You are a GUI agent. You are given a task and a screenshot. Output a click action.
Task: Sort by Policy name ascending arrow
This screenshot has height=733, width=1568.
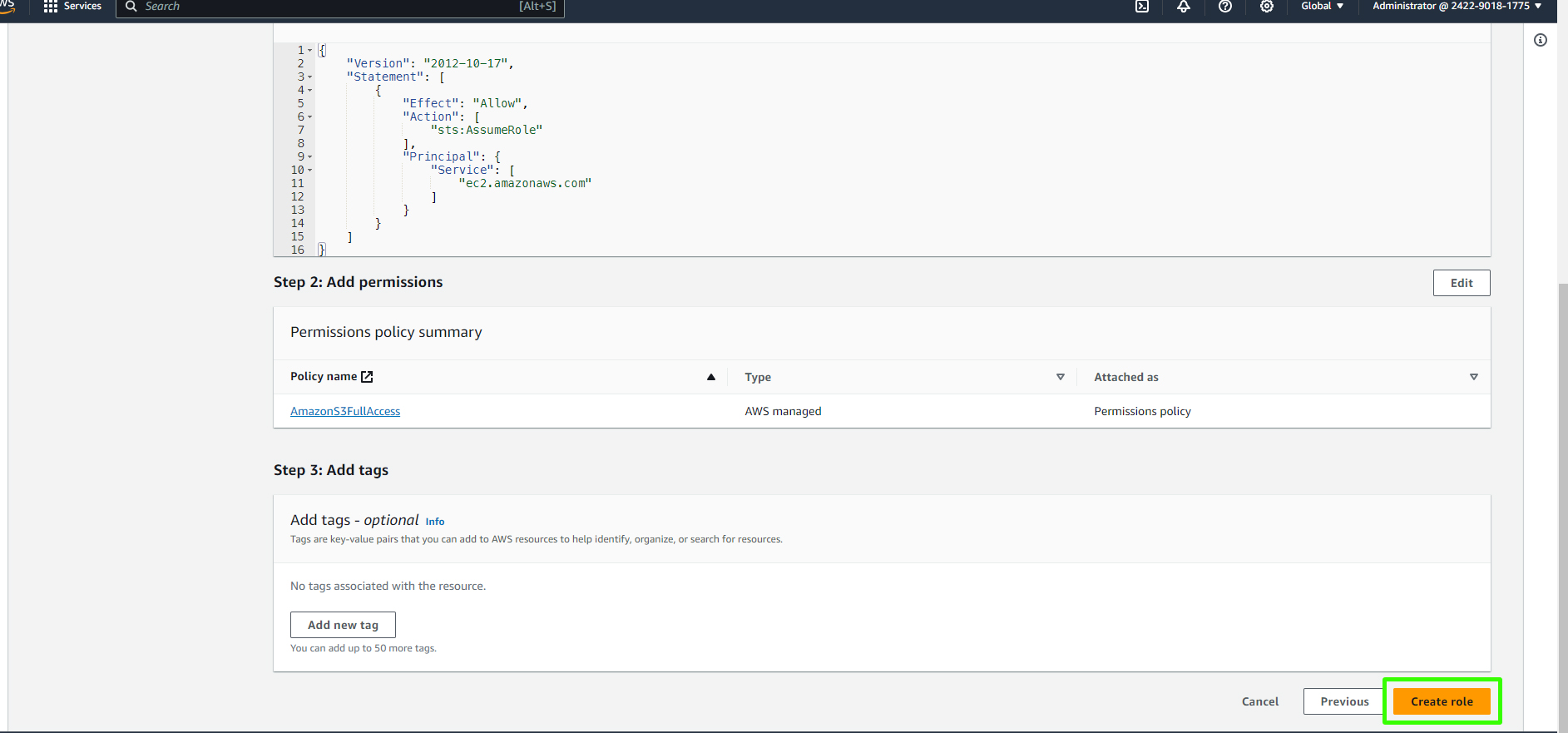711,377
